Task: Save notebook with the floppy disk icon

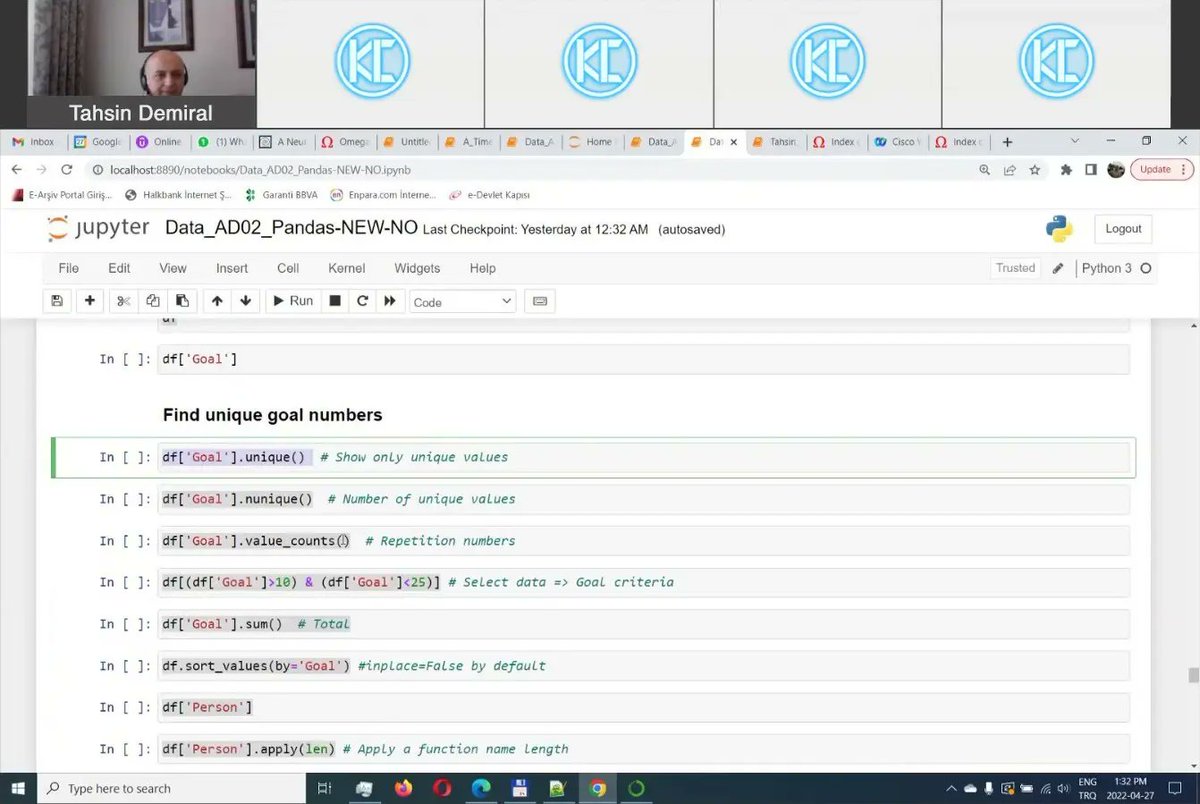Action: tap(57, 301)
